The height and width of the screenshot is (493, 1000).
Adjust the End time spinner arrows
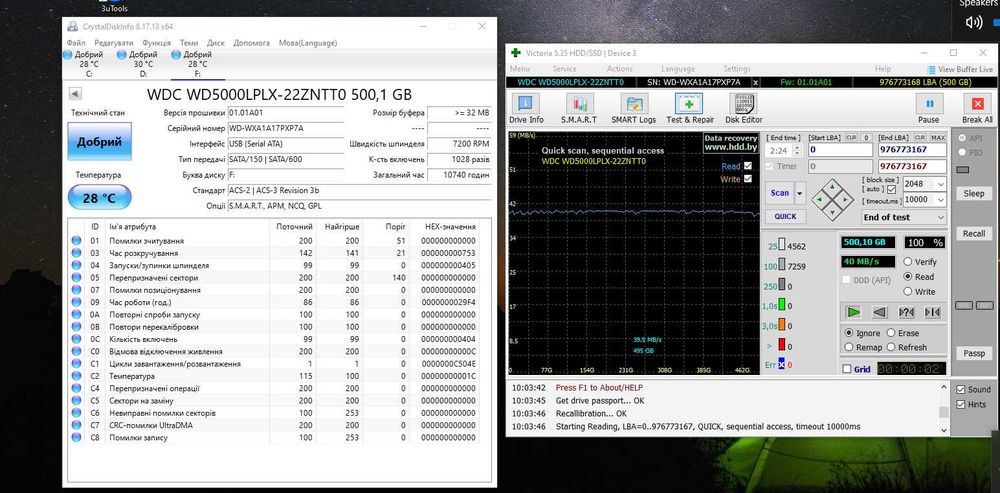point(795,151)
